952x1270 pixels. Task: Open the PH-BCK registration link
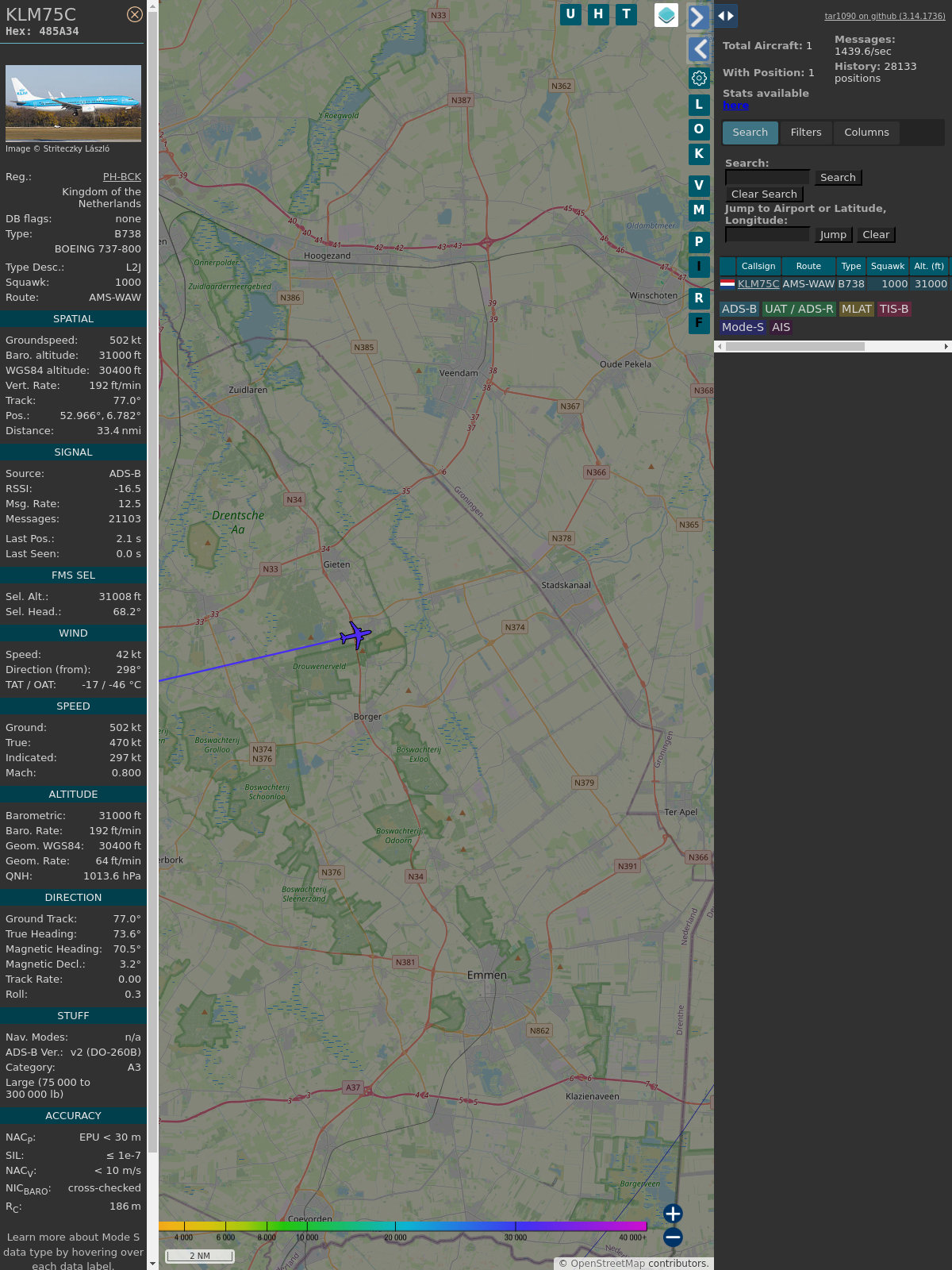pos(122,177)
